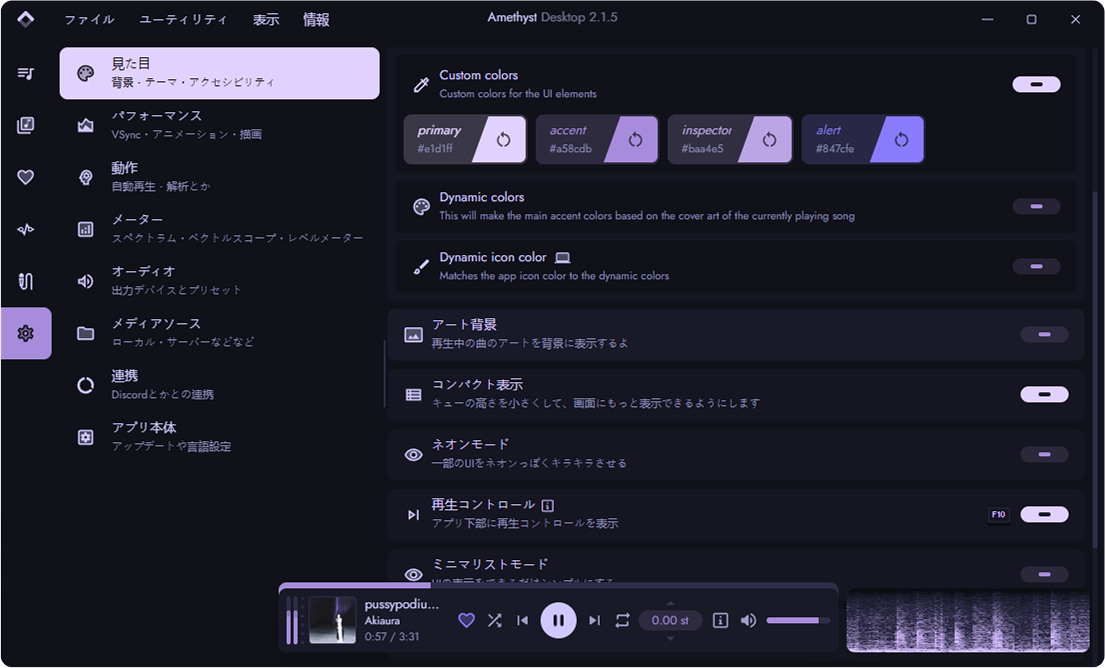Screen dimensions: 1105x668
Task: Click the Akiaura album art thumbnail
Action: pyautogui.click(x=335, y=620)
